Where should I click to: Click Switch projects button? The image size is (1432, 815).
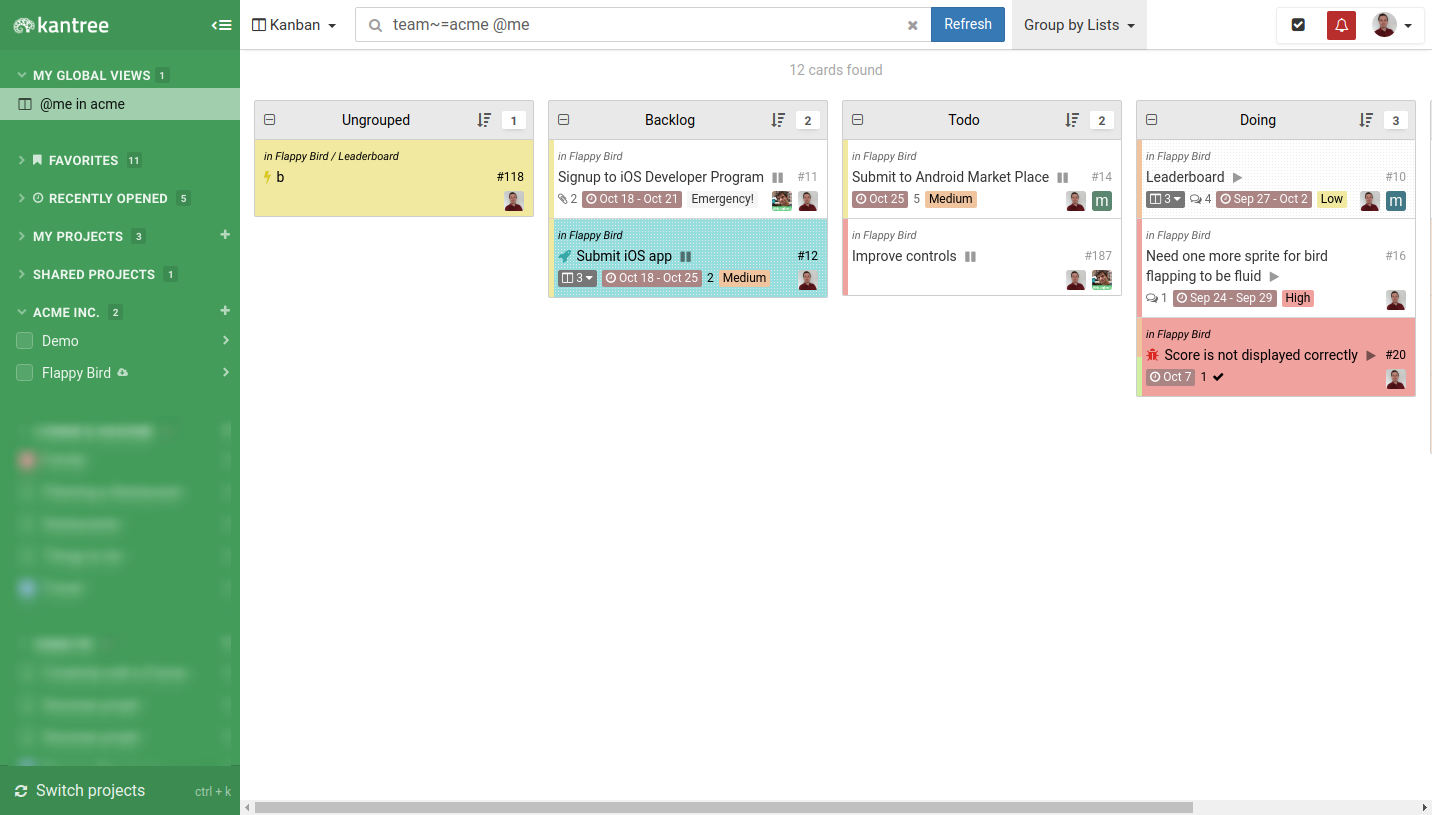coord(120,791)
